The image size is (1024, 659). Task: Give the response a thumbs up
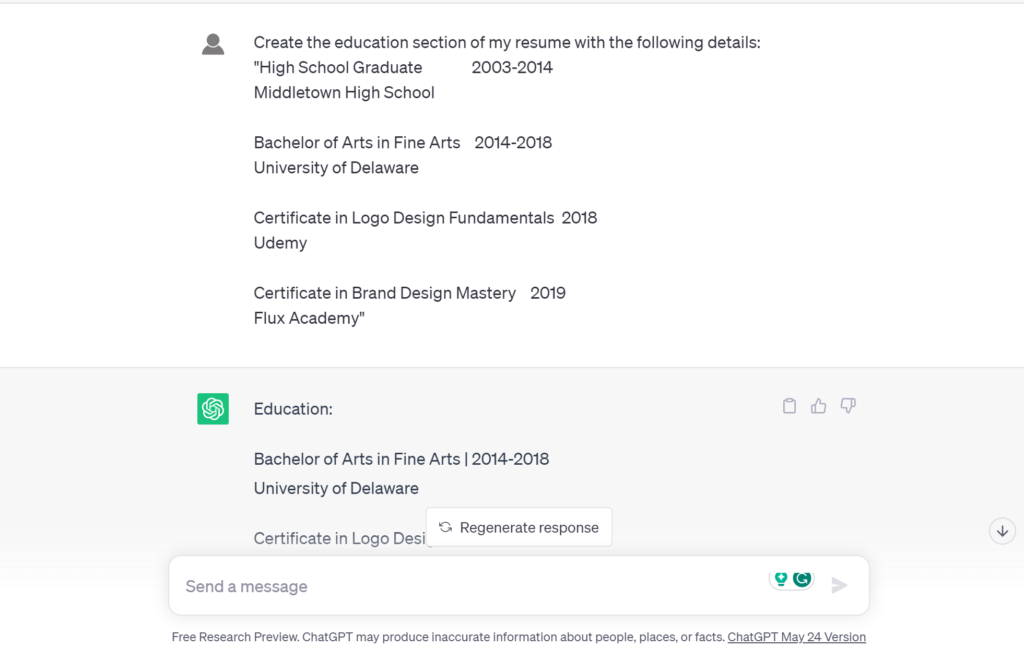click(818, 406)
